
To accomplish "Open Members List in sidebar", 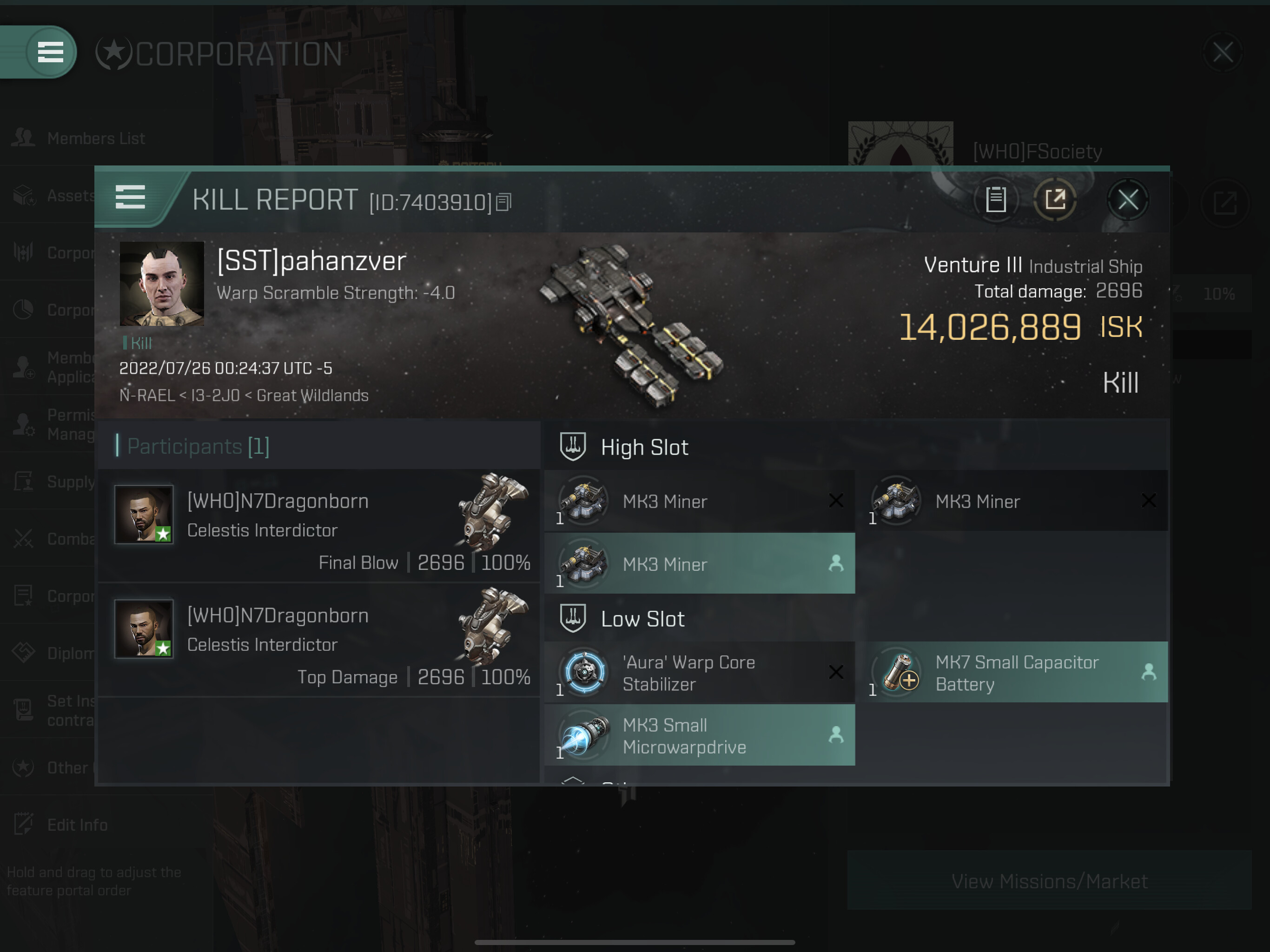I will [x=96, y=139].
